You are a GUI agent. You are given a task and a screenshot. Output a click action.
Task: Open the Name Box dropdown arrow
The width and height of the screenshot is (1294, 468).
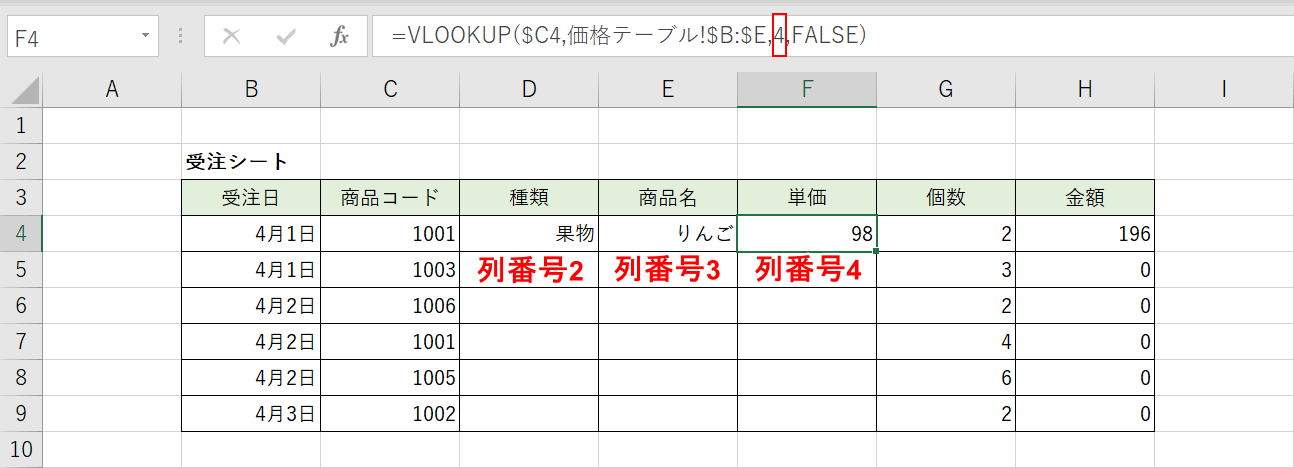(146, 37)
